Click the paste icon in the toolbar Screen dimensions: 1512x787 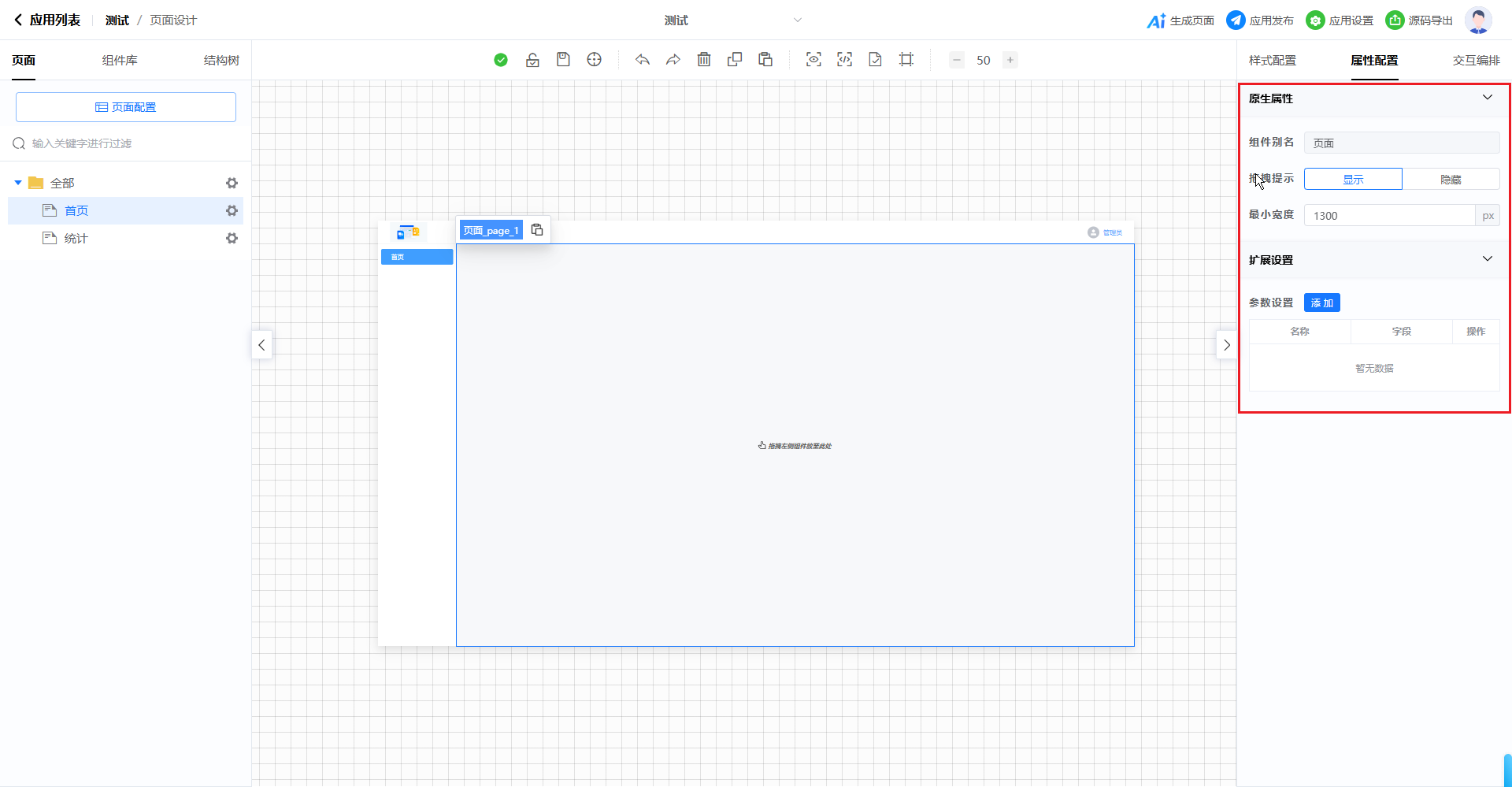[765, 60]
